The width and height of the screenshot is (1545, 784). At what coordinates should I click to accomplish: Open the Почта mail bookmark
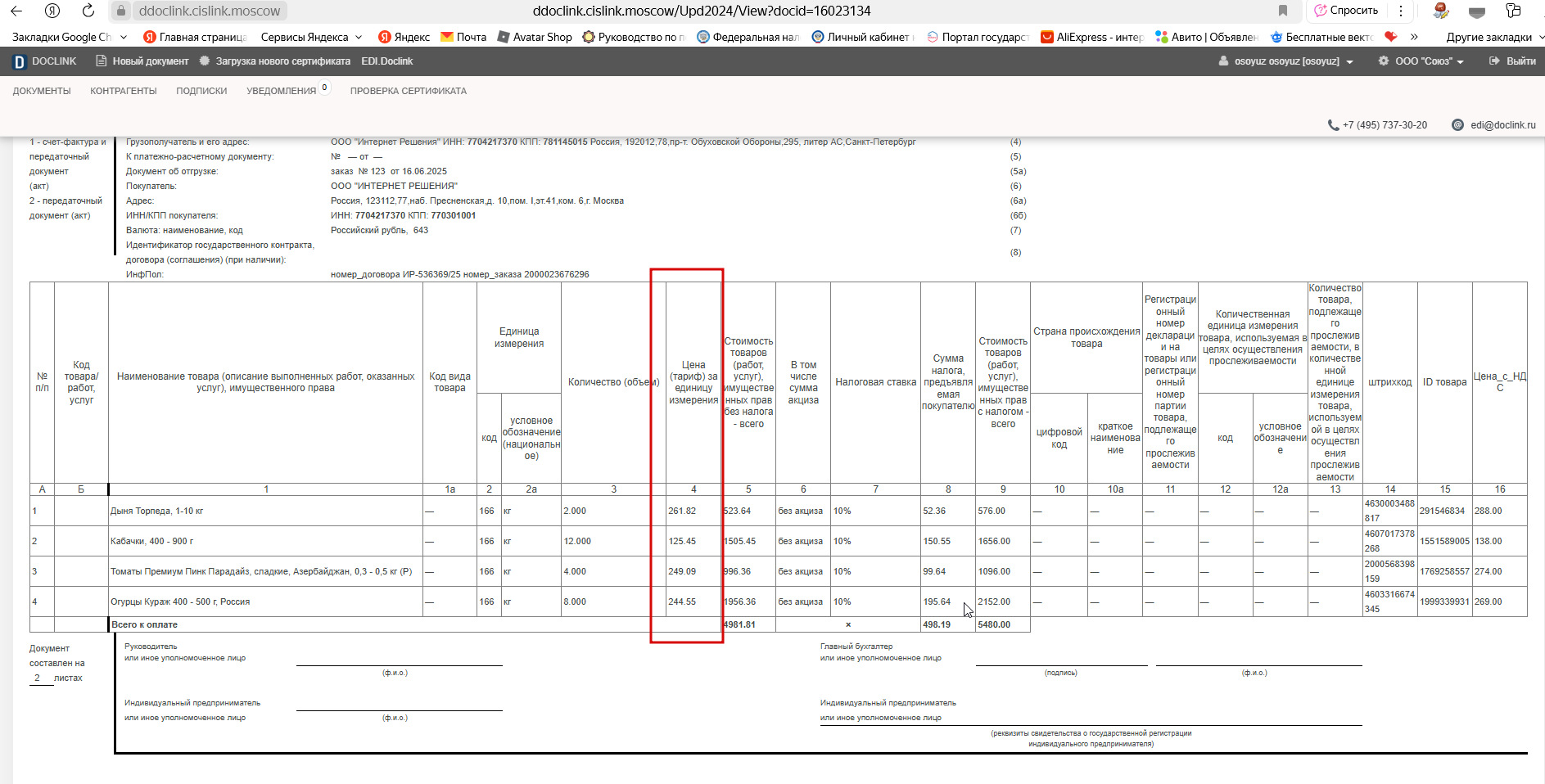point(463,37)
